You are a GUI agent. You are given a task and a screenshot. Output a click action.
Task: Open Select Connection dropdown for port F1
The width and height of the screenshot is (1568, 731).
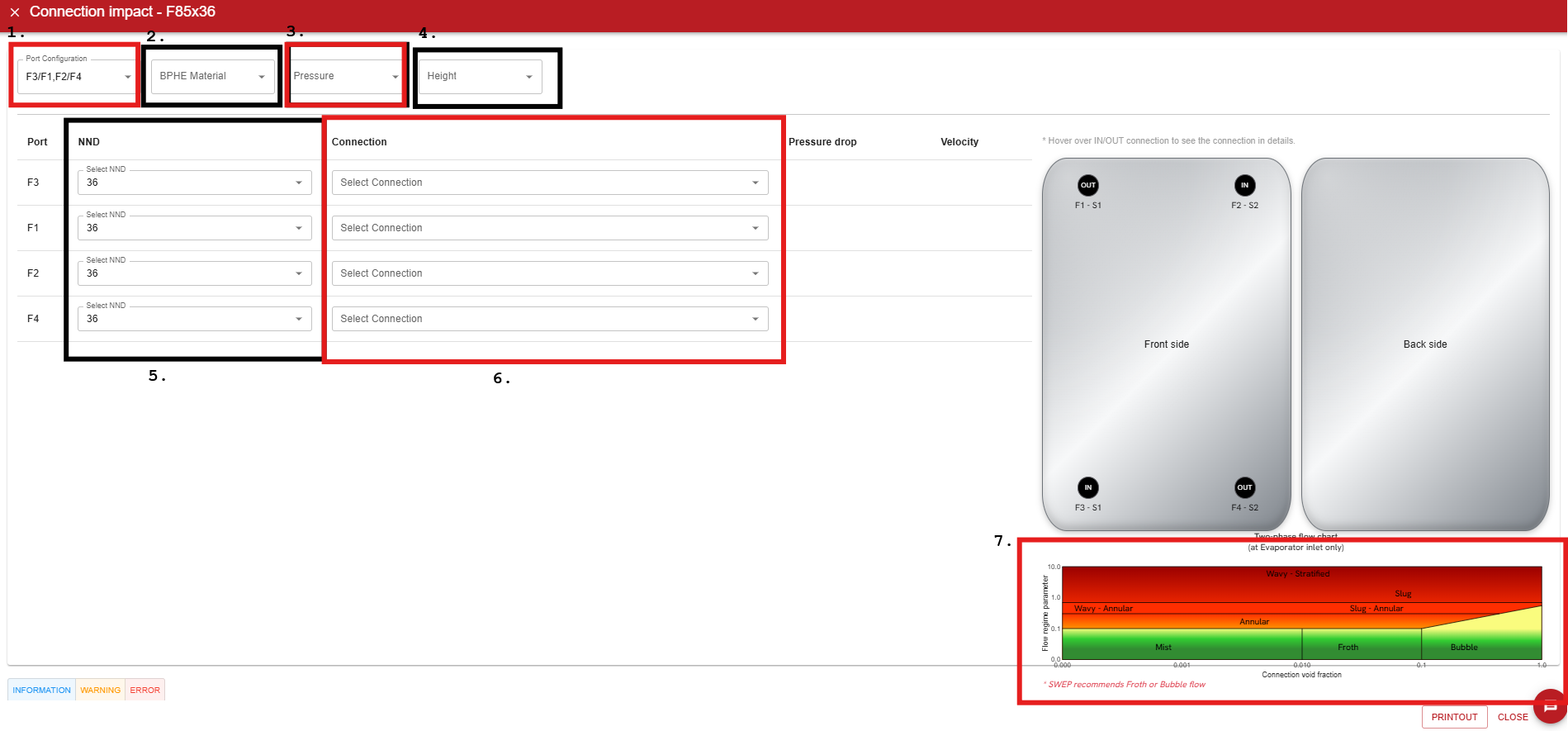click(549, 228)
